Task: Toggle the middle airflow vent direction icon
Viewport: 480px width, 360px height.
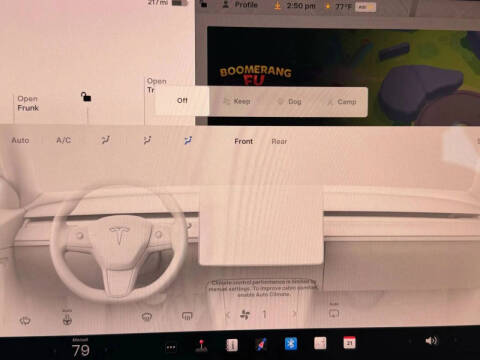Action: coord(147,140)
